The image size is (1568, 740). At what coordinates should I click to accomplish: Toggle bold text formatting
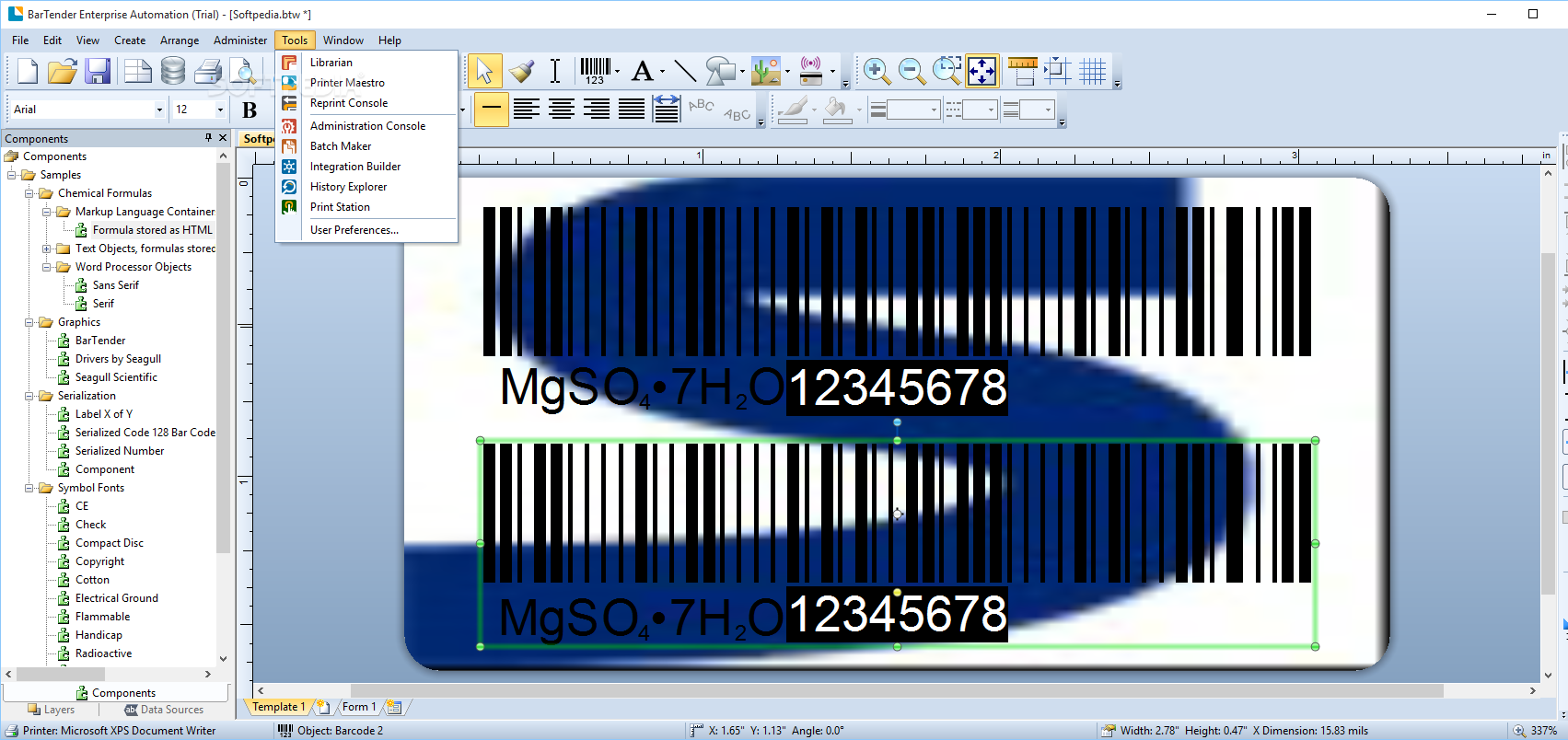250,110
